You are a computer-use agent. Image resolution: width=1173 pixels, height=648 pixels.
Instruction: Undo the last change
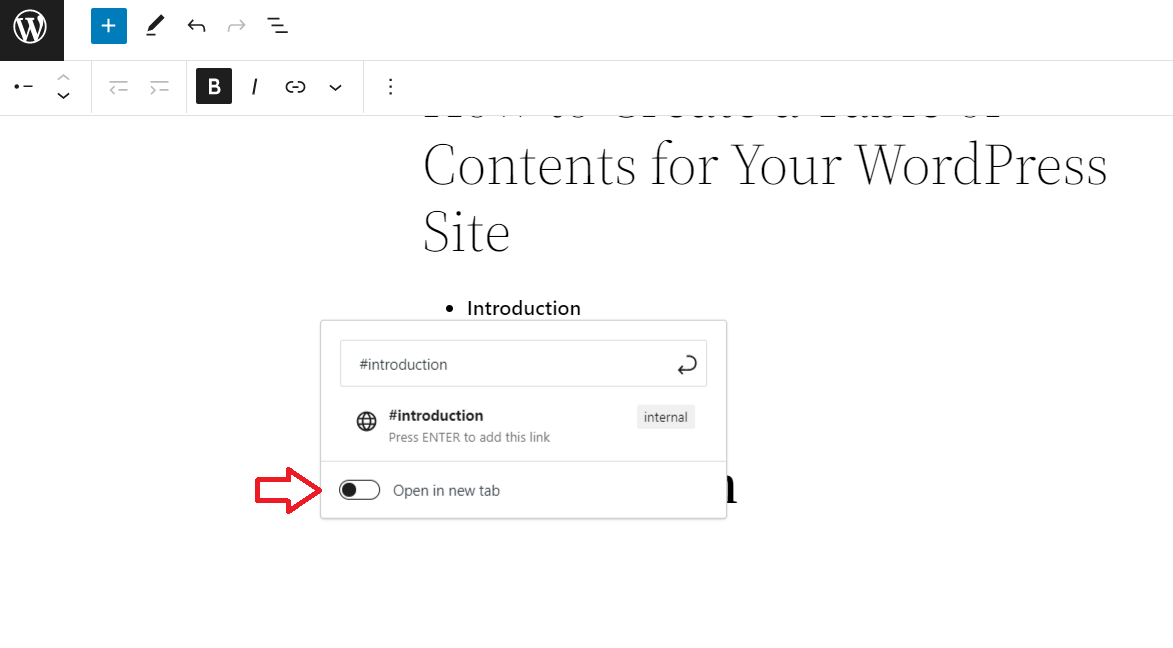pos(196,26)
